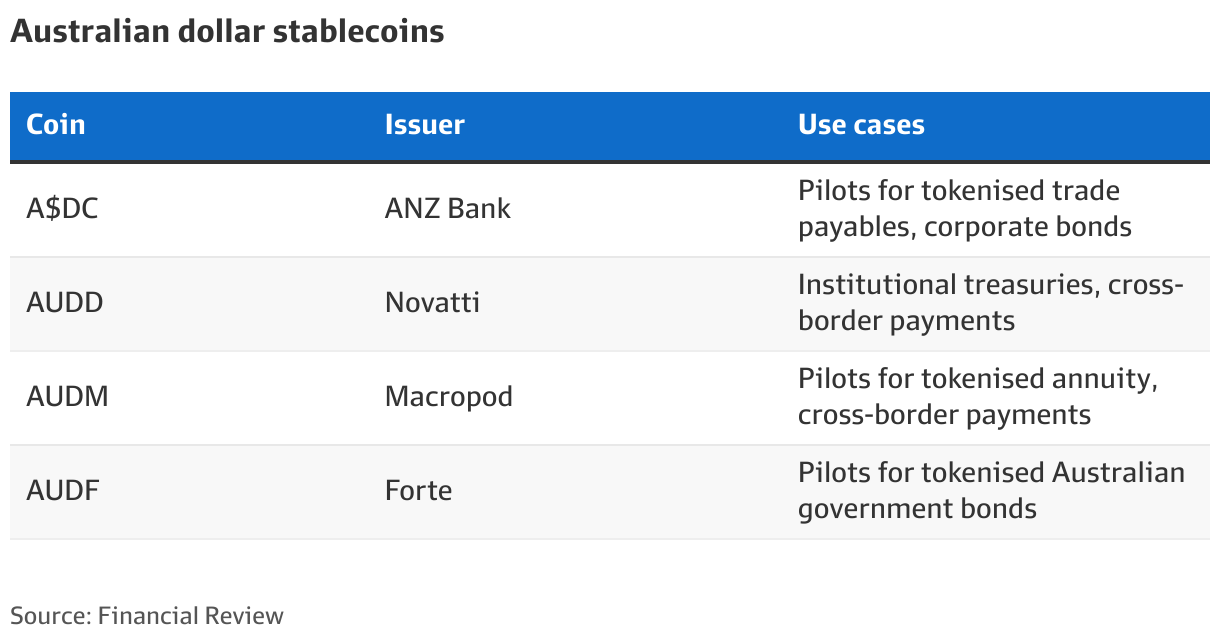Image resolution: width=1220 pixels, height=642 pixels.
Task: Select the Issuer column header
Action: [425, 125]
